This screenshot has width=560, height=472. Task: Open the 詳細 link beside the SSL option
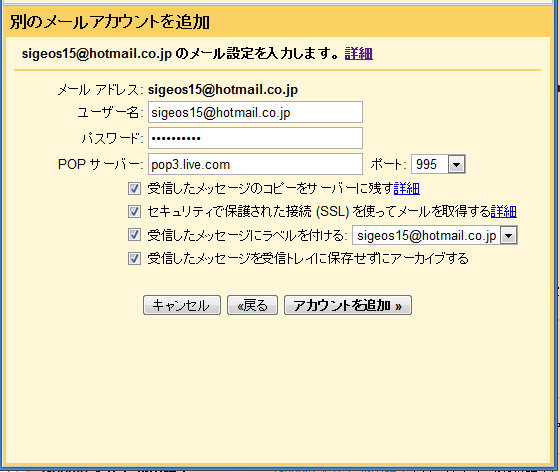[x=504, y=211]
